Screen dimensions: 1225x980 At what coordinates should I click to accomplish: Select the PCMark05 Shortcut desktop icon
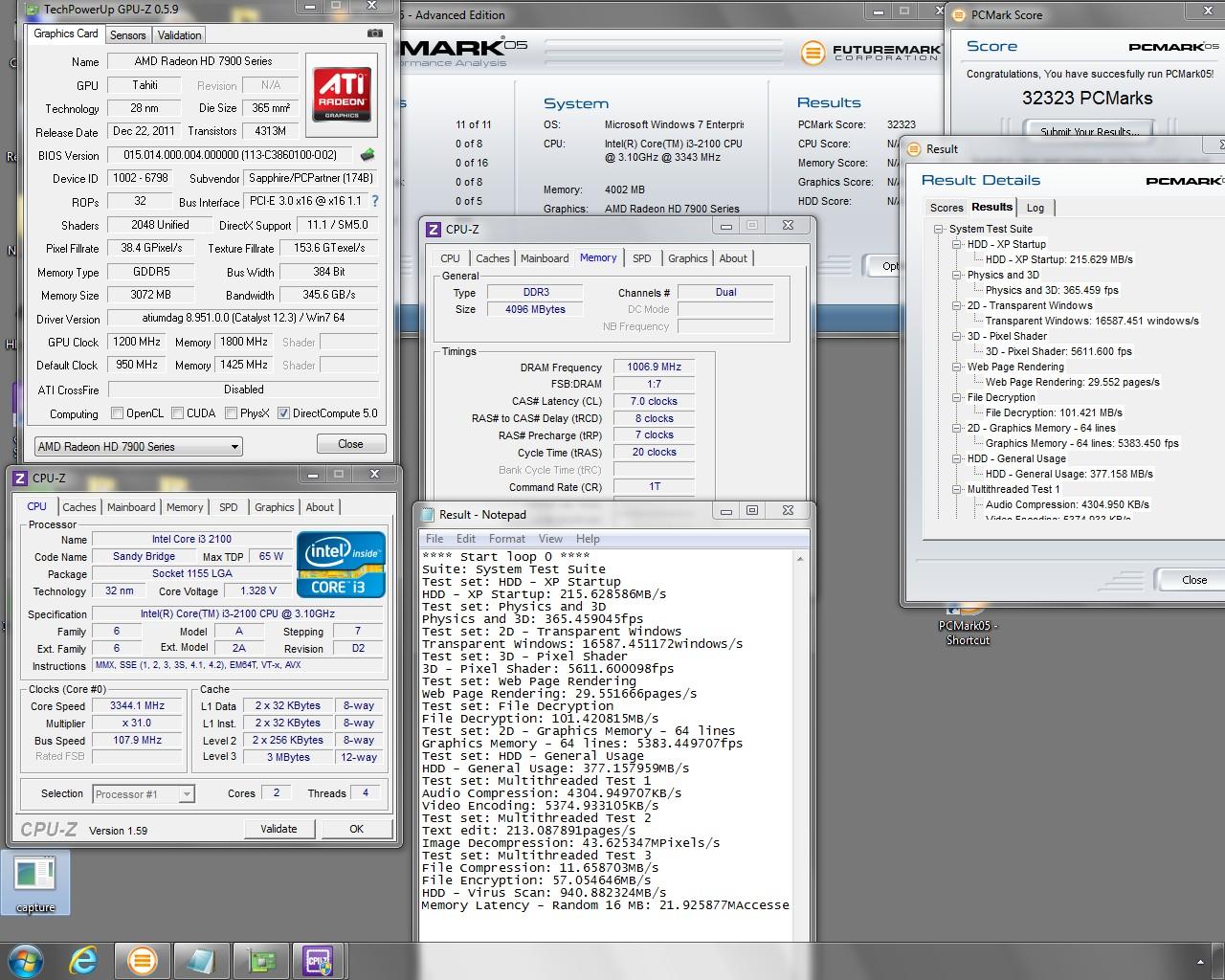coord(968,626)
